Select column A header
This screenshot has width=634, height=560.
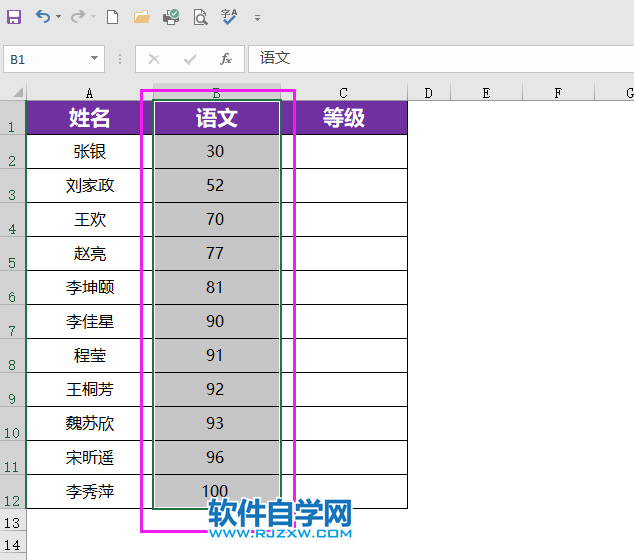pyautogui.click(x=90, y=93)
